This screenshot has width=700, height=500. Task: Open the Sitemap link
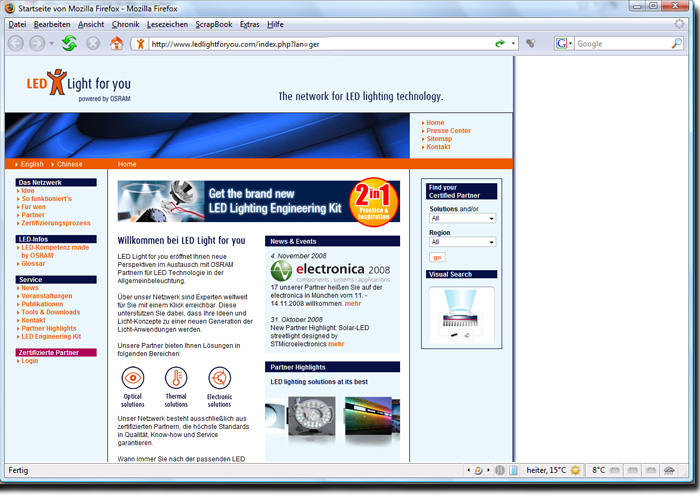pyautogui.click(x=439, y=139)
